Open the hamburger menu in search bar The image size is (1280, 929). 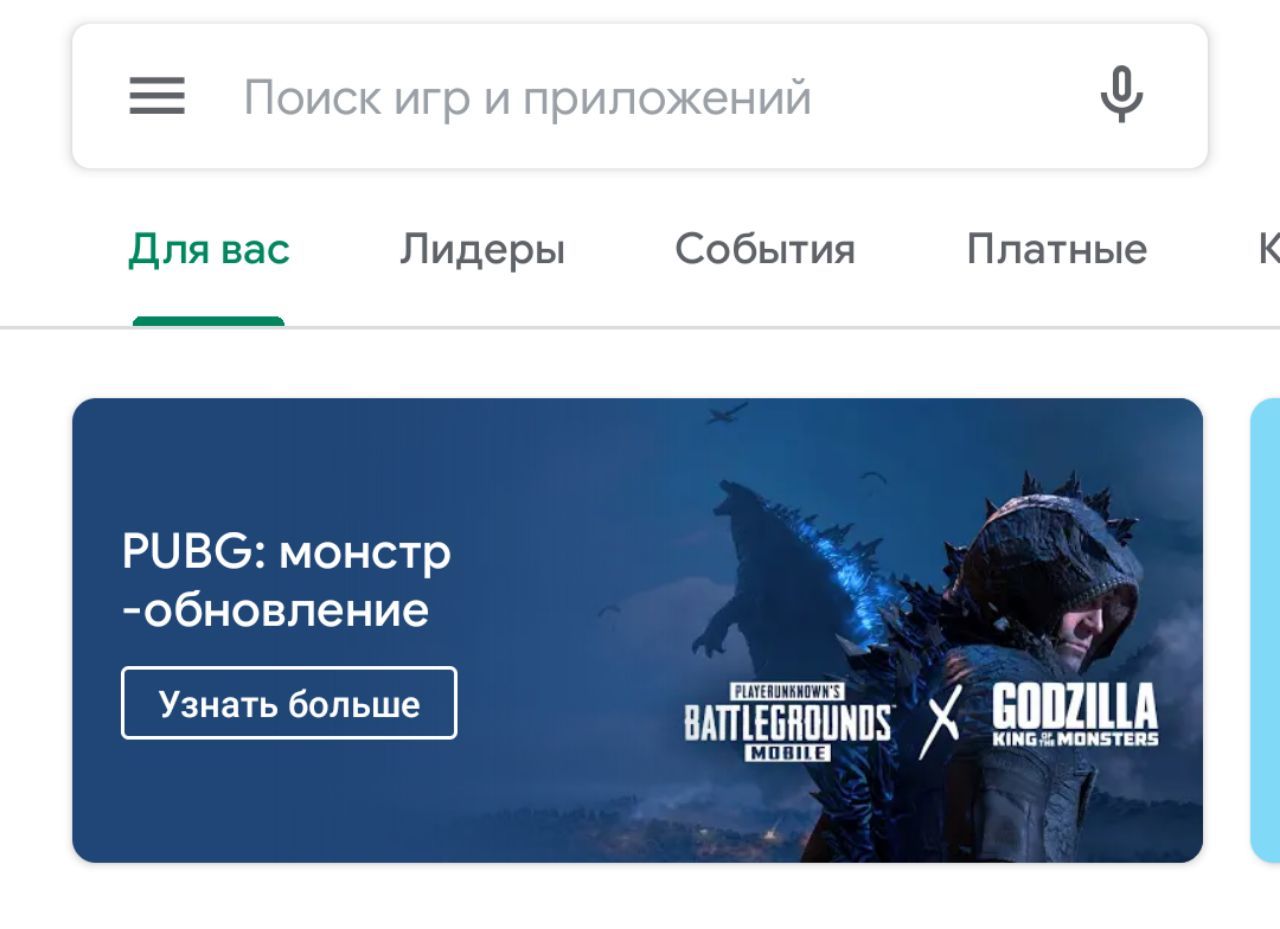point(157,97)
